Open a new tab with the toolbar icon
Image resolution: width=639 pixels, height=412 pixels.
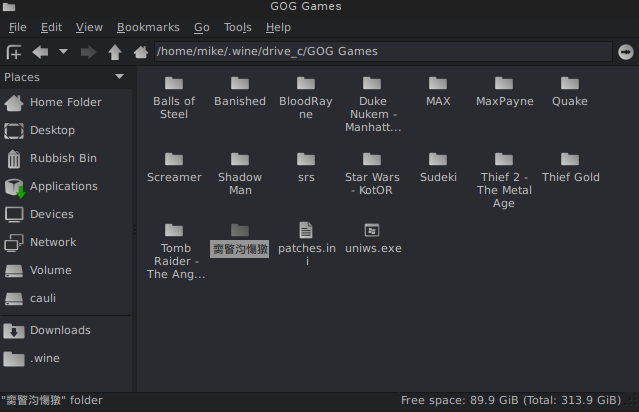tap(14, 52)
